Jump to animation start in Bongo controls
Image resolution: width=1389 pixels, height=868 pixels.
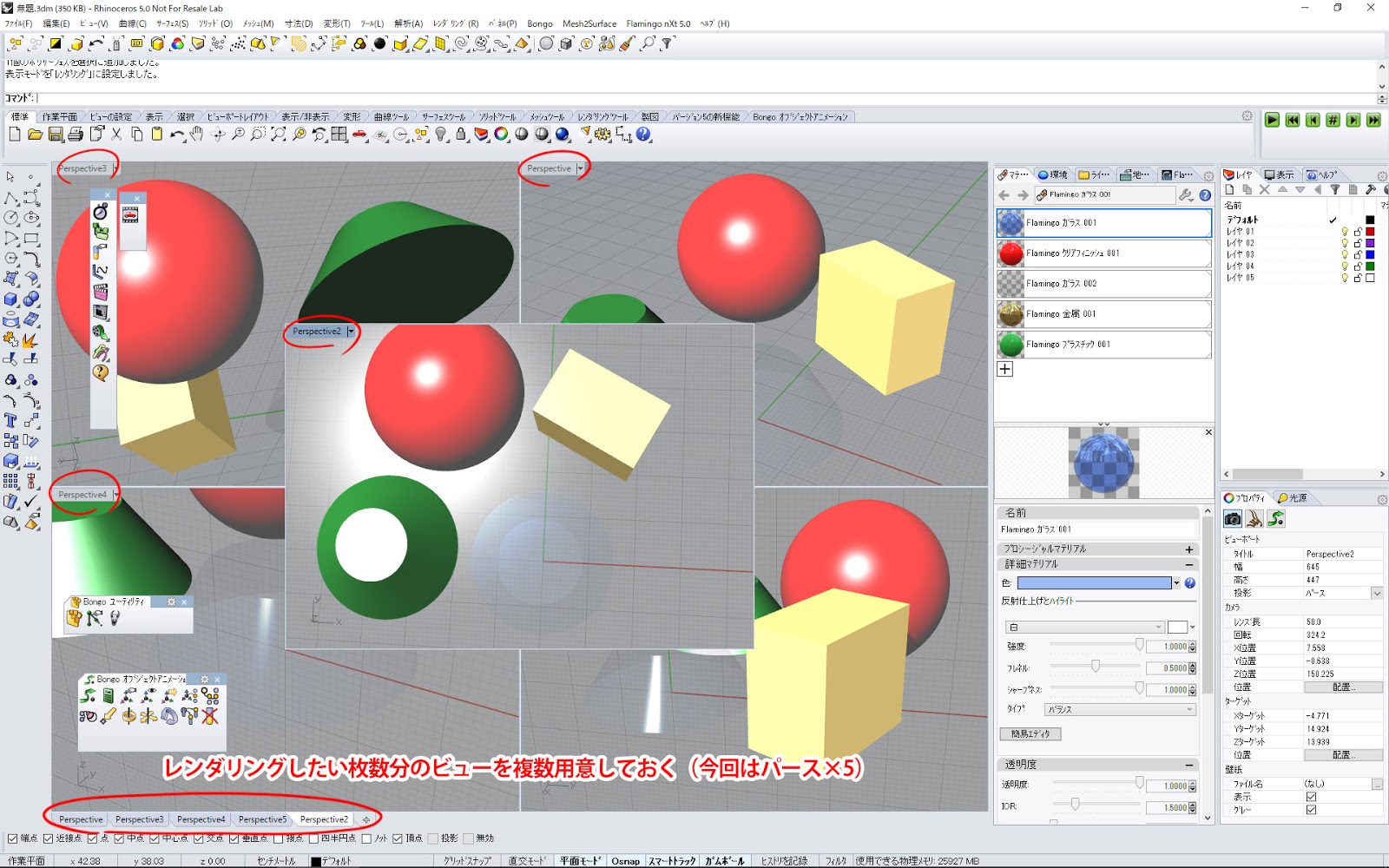coord(1293,121)
